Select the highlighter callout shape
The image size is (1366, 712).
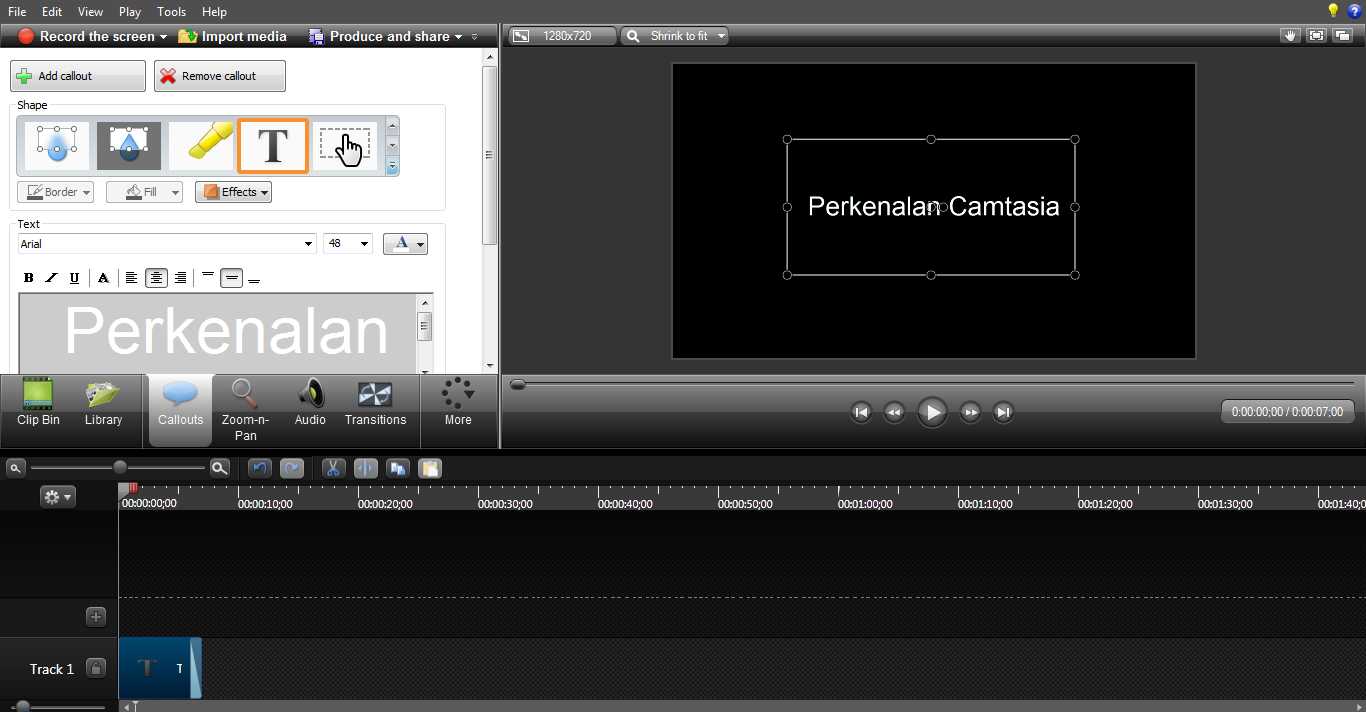(201, 146)
